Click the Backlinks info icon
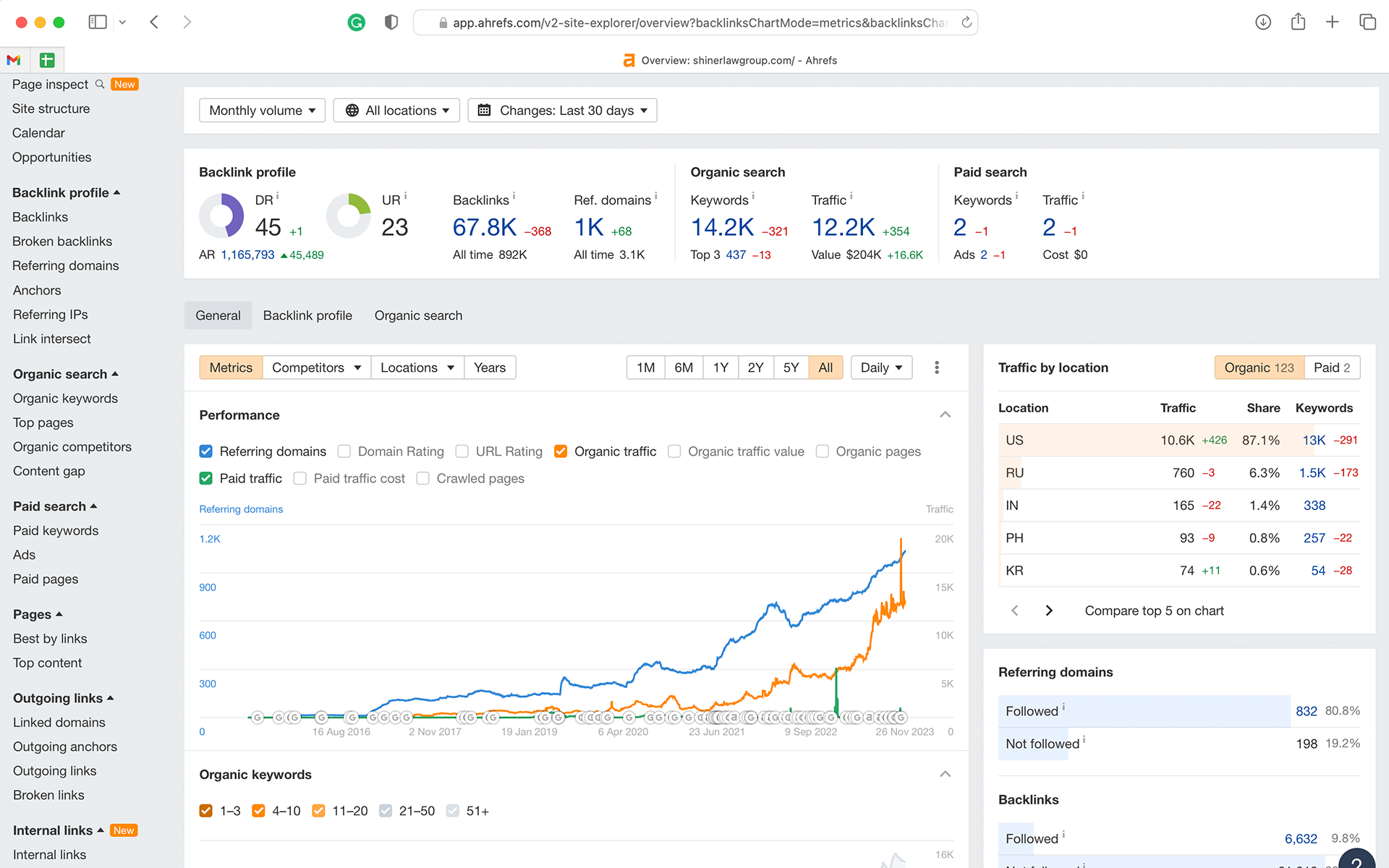 tap(514, 196)
